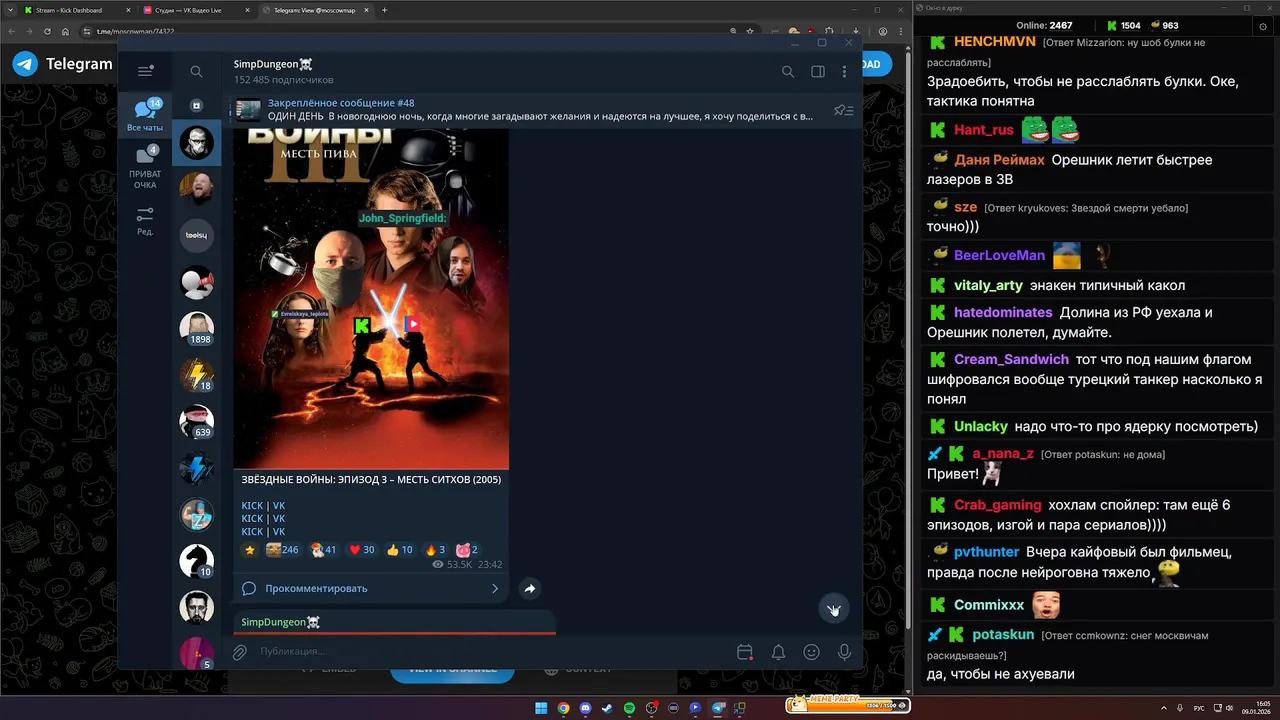This screenshot has width=1280, height=720.
Task: Click username Cream_Sandwich in stream chat
Action: click(x=1011, y=359)
